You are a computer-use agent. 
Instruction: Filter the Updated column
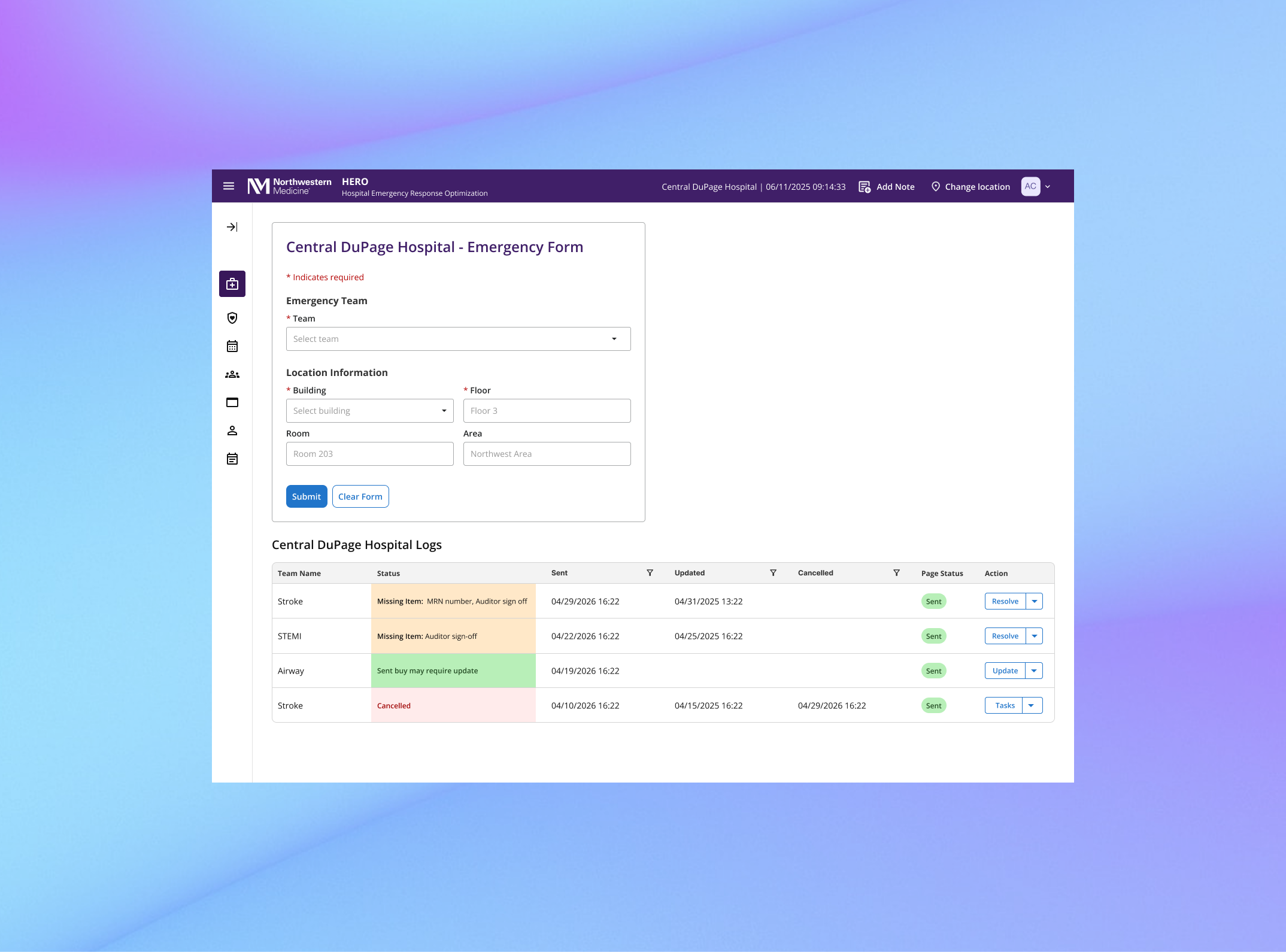[x=773, y=573]
